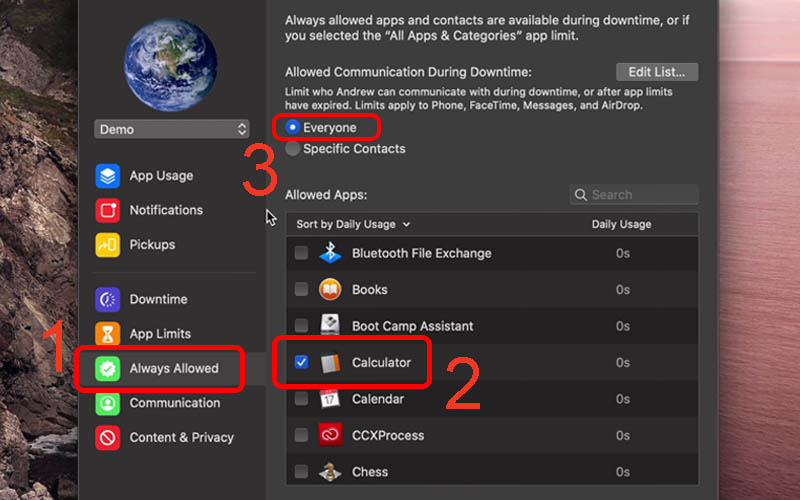Select the Specific Contacts radio button
Viewport: 800px width, 500px height.
tap(292, 149)
